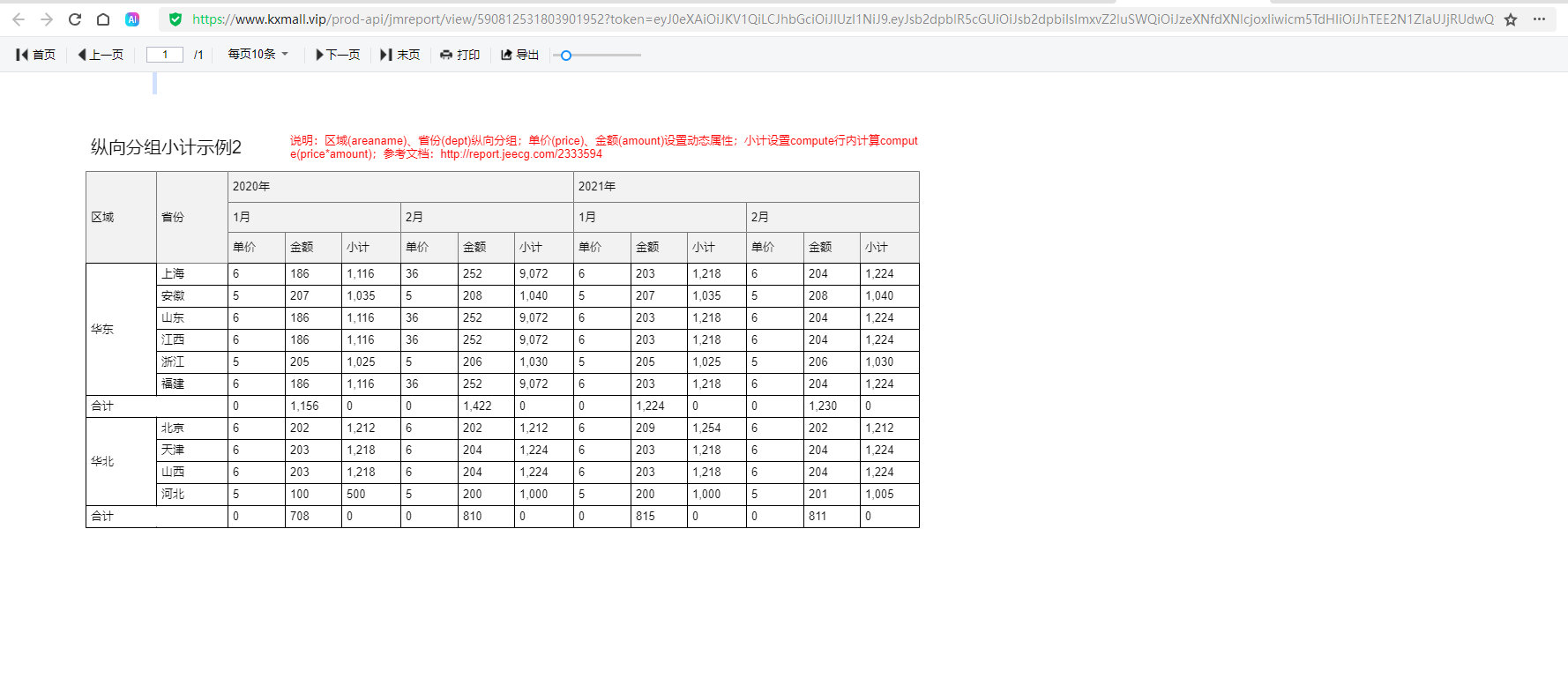Go to previous page with 上一页
Screen dimensions: 1568x678
(x=101, y=55)
